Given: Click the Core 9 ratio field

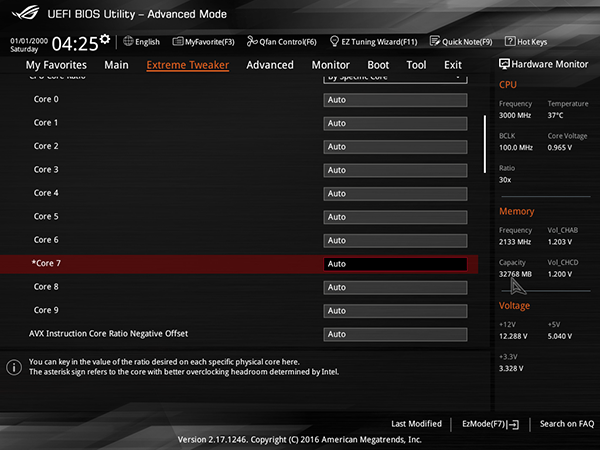Looking at the screenshot, I should click(395, 311).
